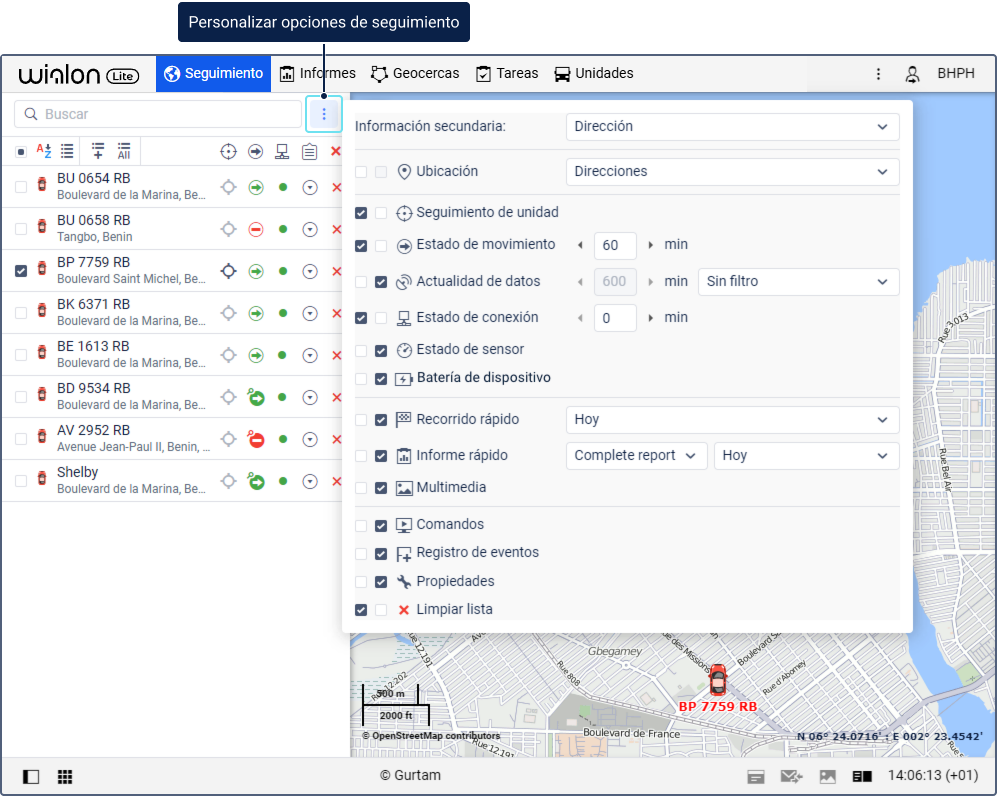Open Informe rápido Hoy period dropdown
Viewport: 997px width, 796px height.
point(806,456)
